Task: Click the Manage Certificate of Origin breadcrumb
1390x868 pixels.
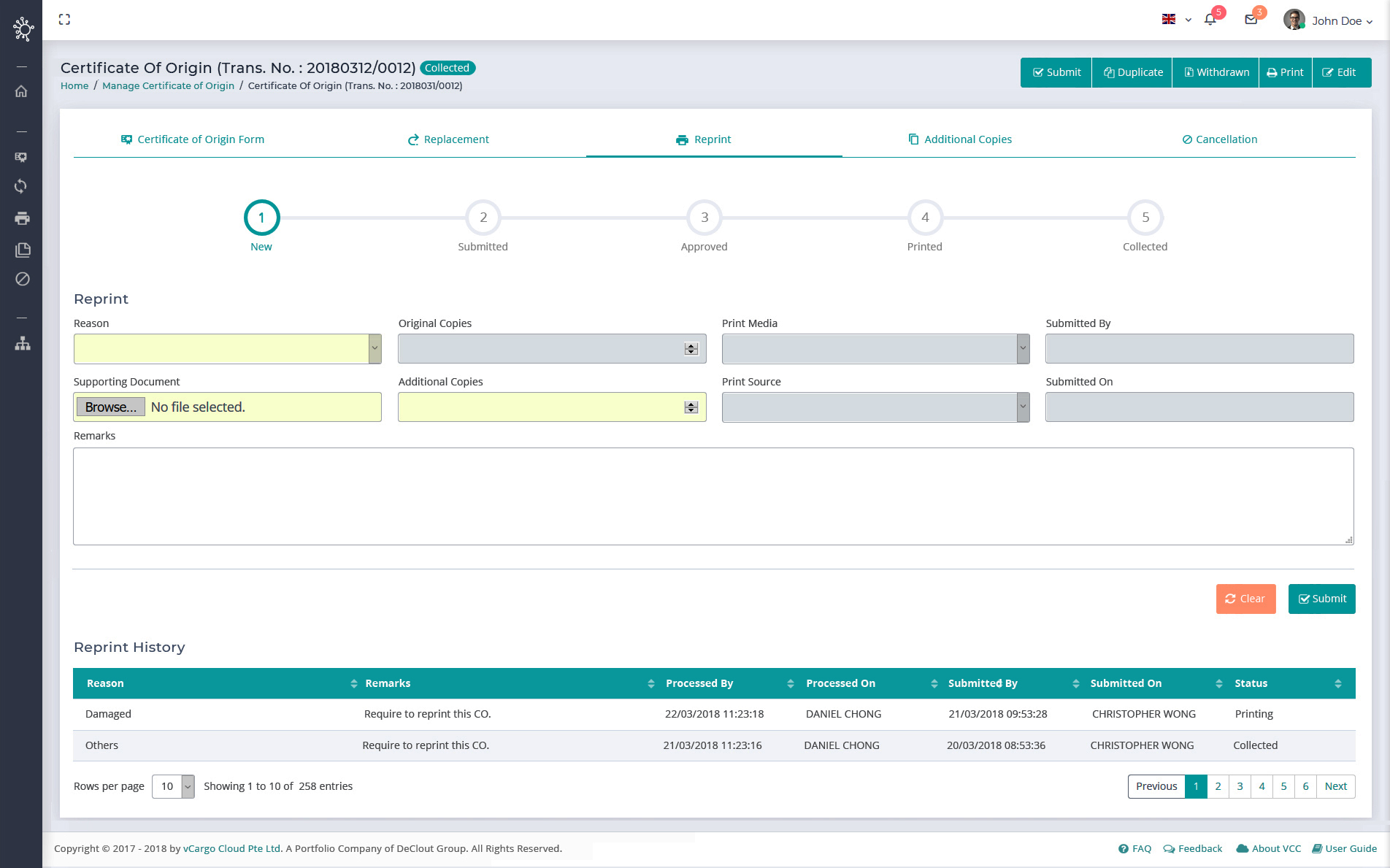Action: tap(168, 85)
